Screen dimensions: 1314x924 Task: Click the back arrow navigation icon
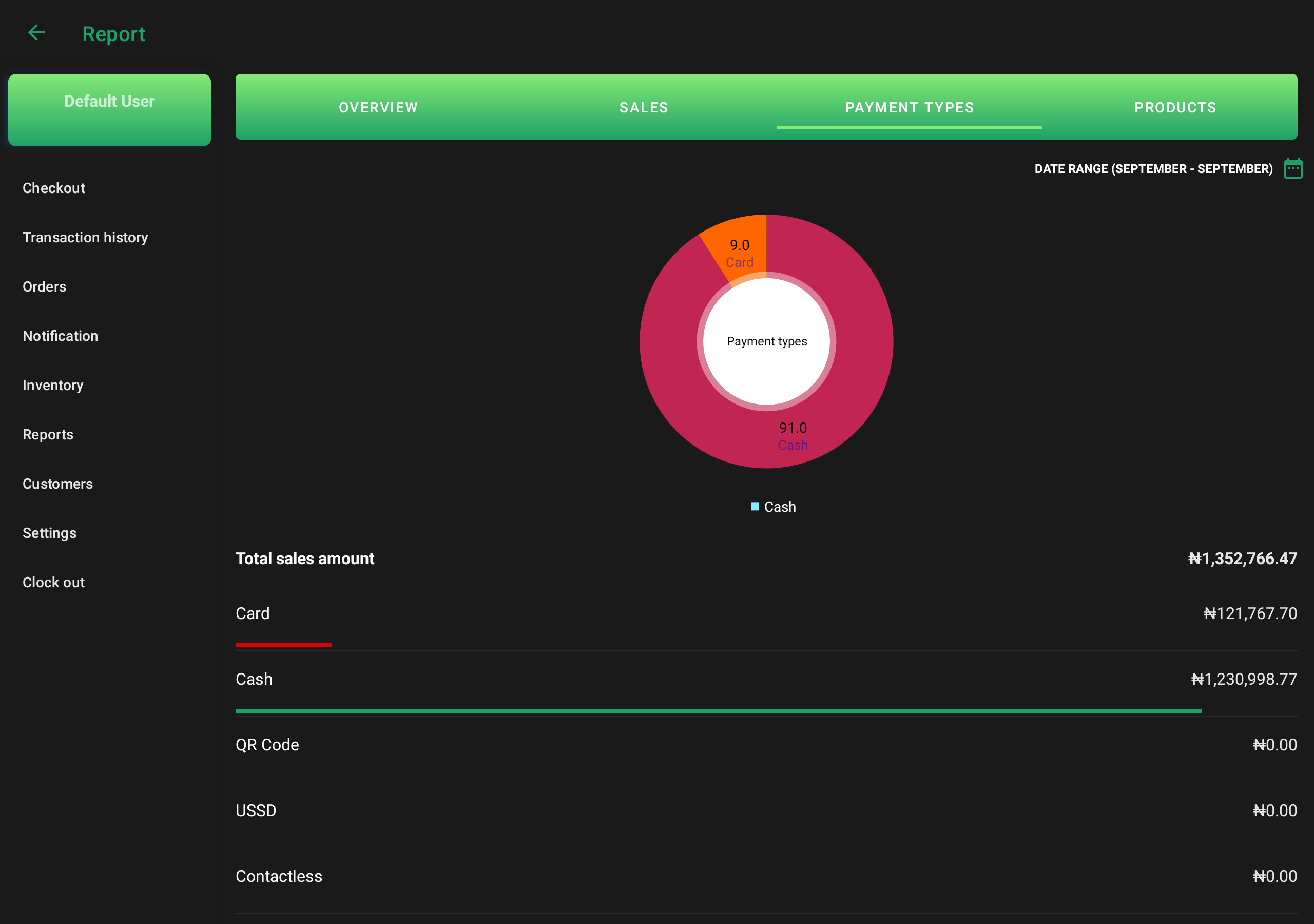36,33
